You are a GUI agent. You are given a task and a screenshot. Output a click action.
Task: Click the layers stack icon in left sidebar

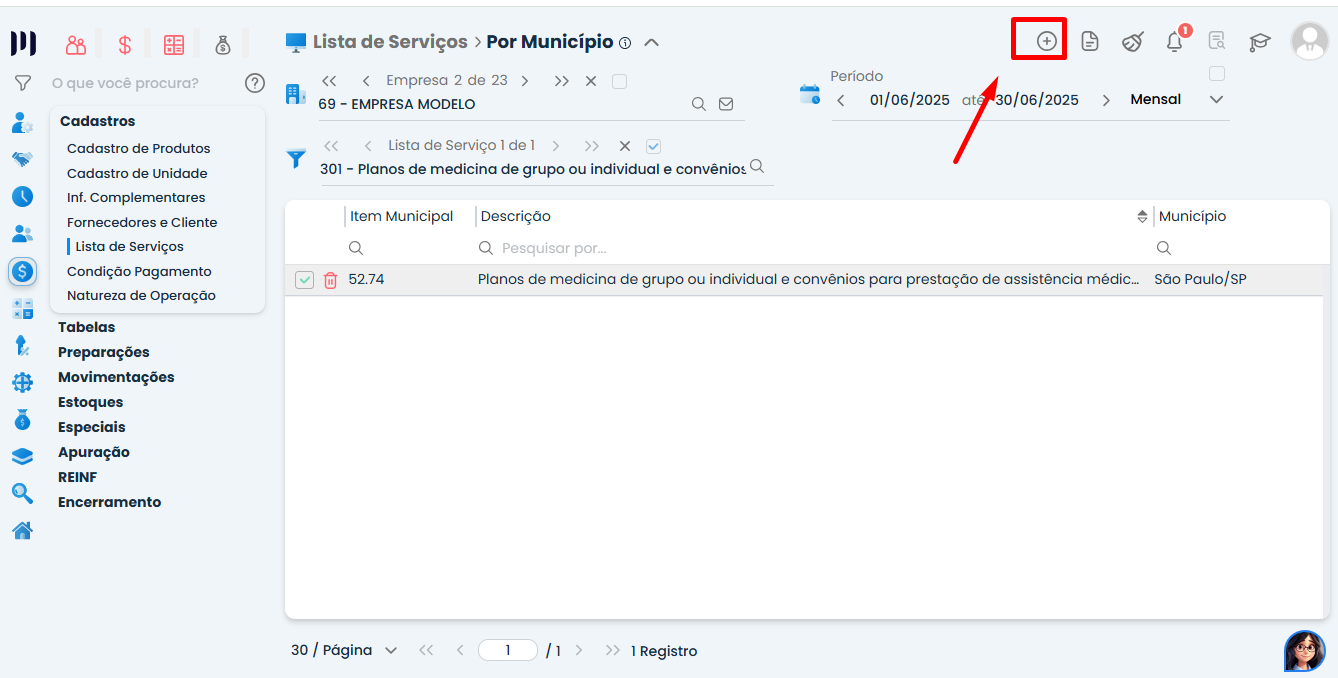point(22,456)
